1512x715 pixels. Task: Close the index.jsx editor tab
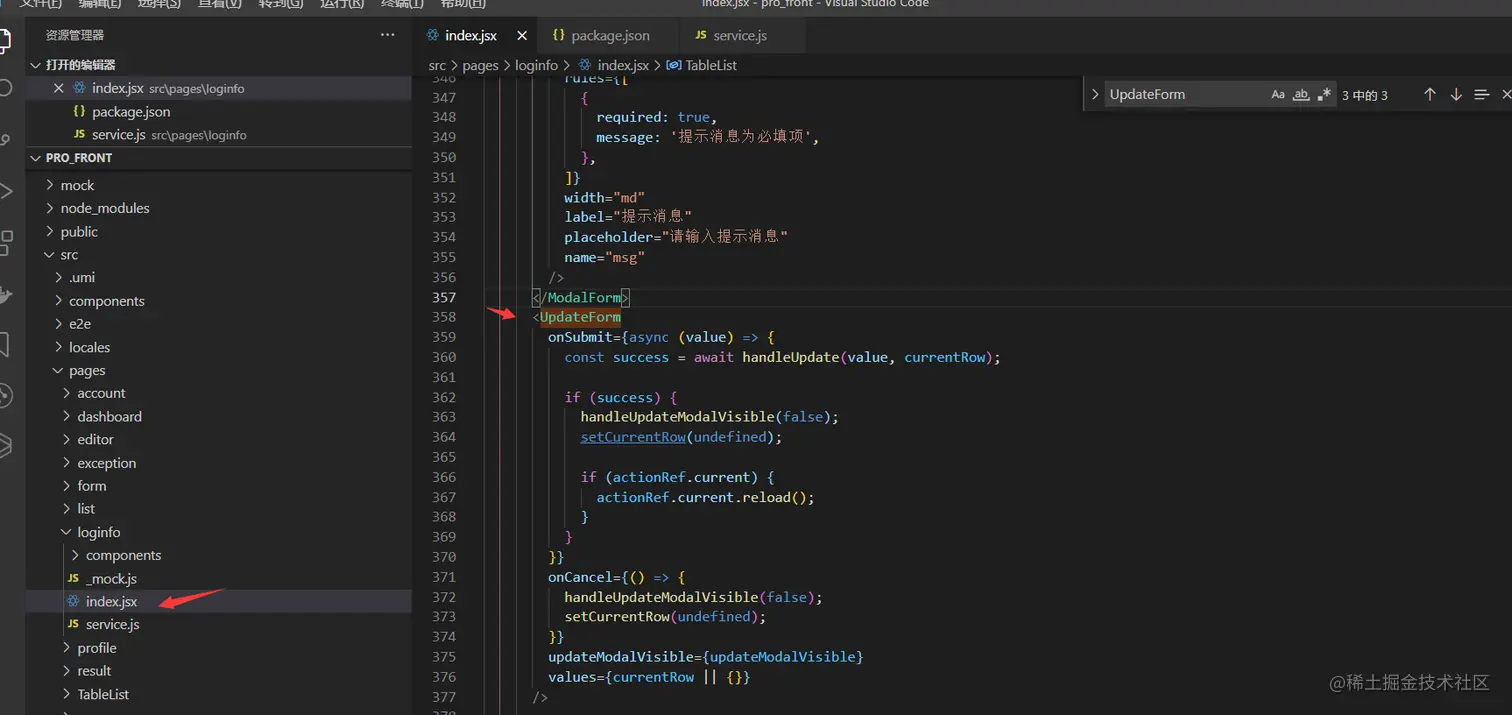(521, 35)
